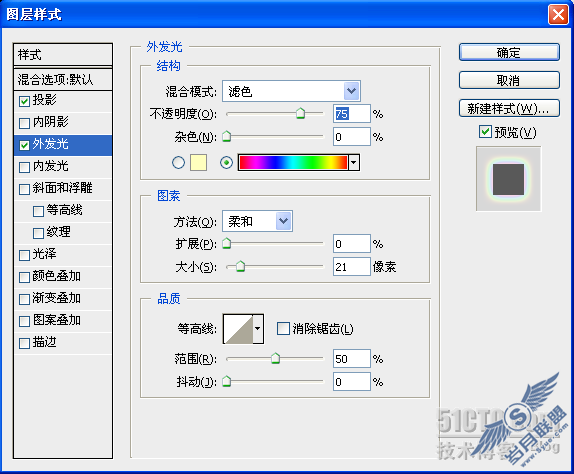Image resolution: width=574 pixels, height=474 pixels.
Task: Click the 不透明度 opacity slider handle
Action: [301, 113]
